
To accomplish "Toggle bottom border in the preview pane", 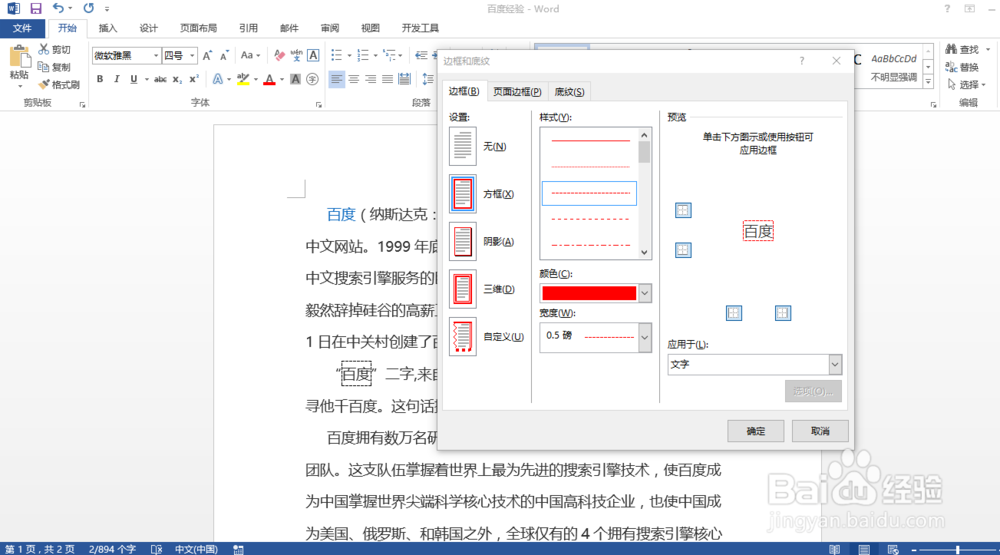I will coord(683,249).
